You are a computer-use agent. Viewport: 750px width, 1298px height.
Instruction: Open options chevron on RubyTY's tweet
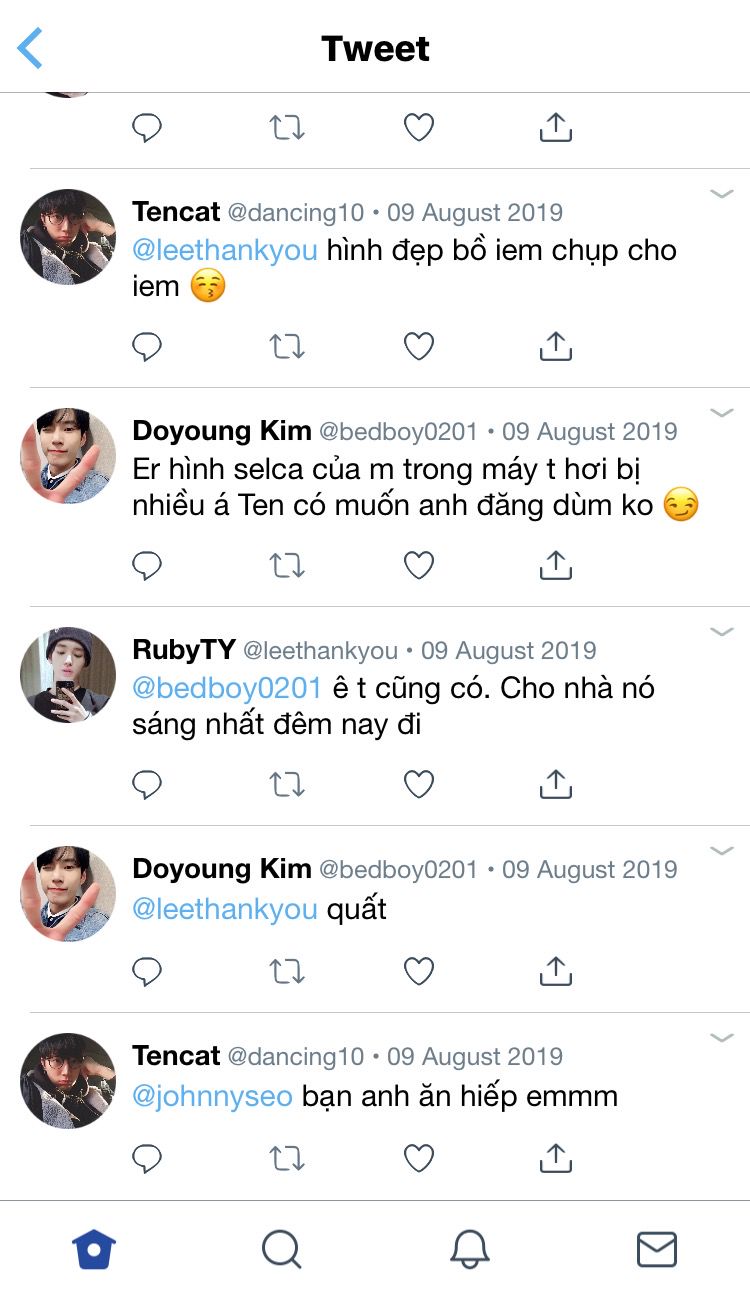click(722, 632)
